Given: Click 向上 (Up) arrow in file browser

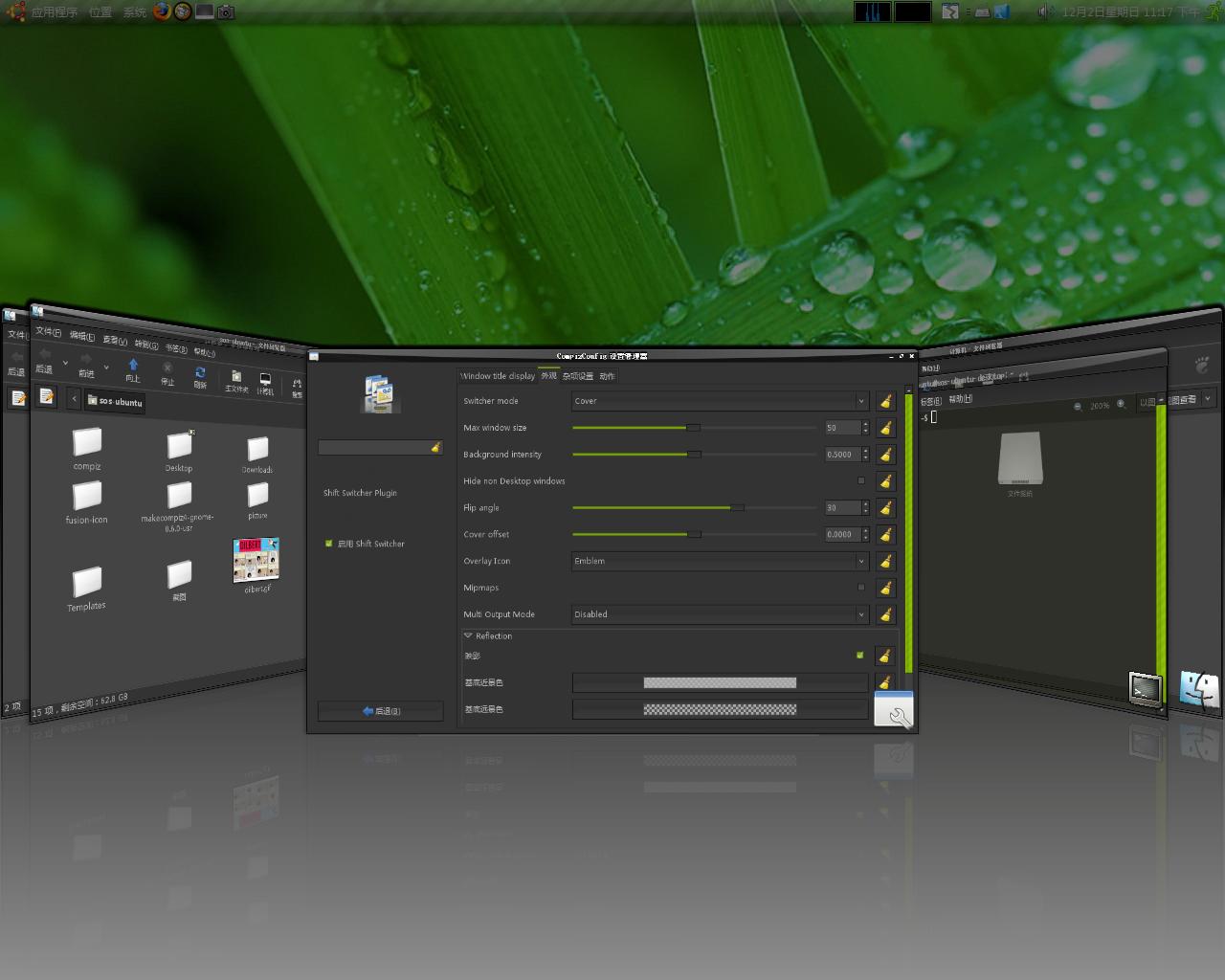Looking at the screenshot, I should coord(133,369).
